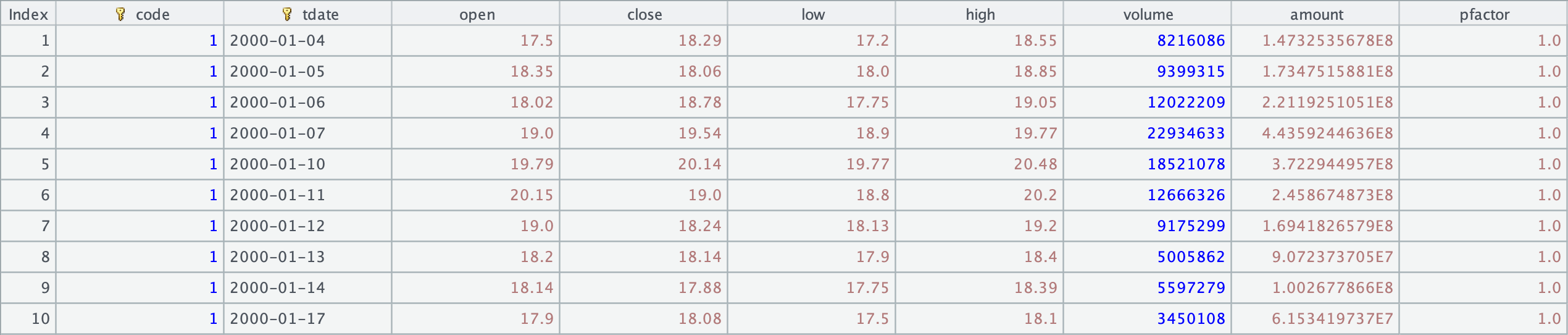Select row index 4

(x=44, y=134)
